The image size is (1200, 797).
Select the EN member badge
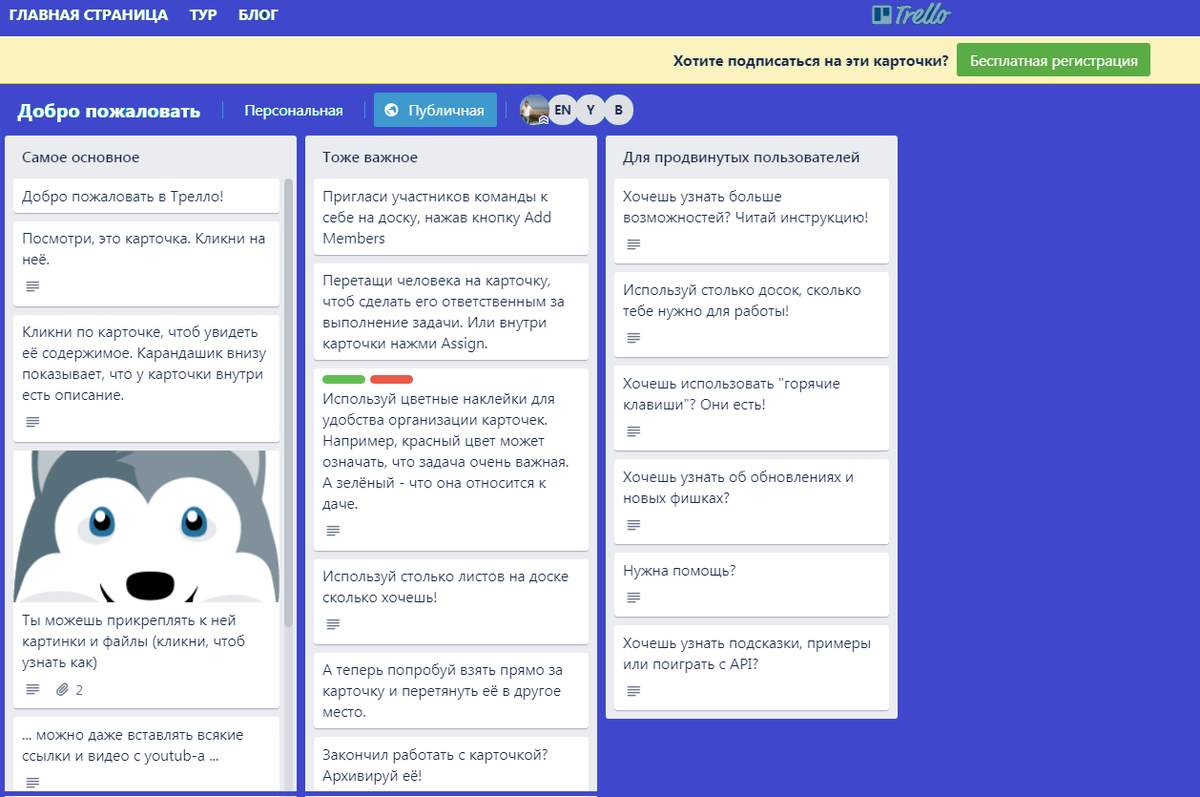point(563,109)
